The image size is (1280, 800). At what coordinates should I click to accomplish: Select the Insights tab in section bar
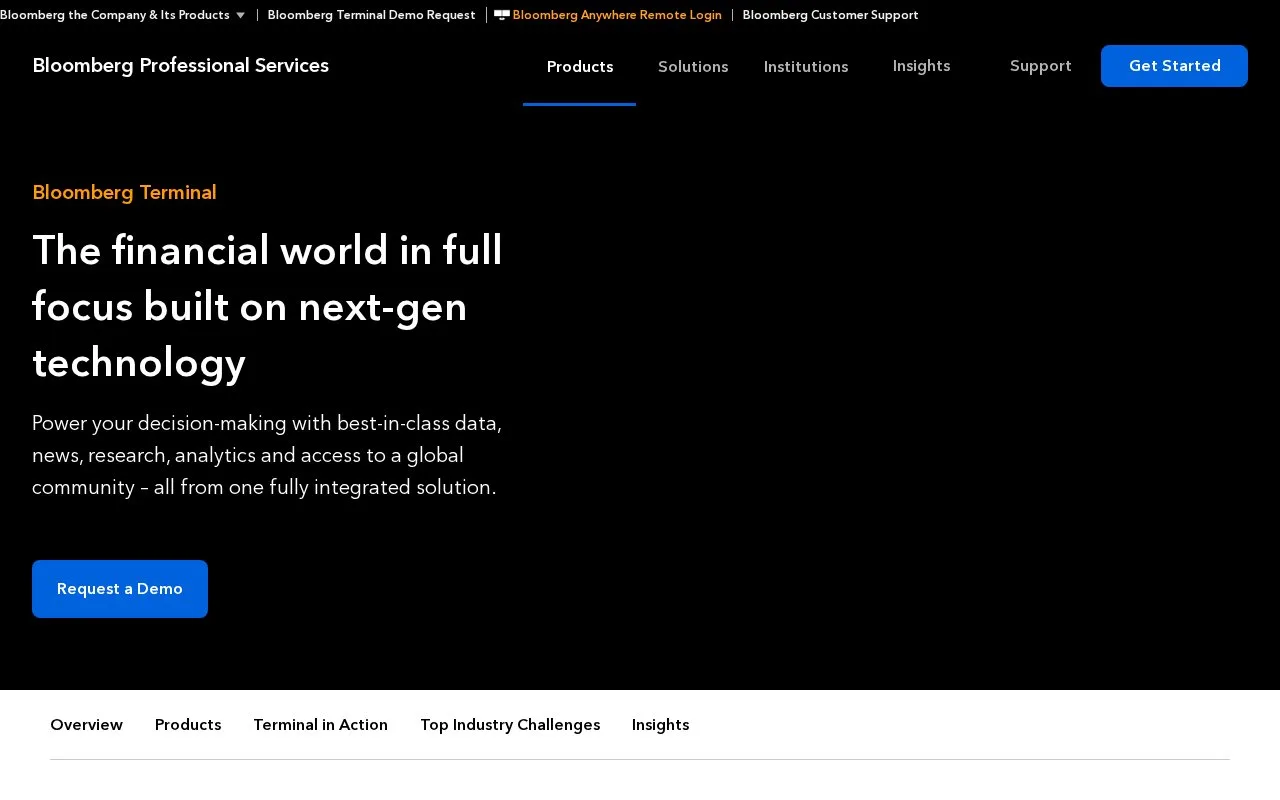(661, 725)
